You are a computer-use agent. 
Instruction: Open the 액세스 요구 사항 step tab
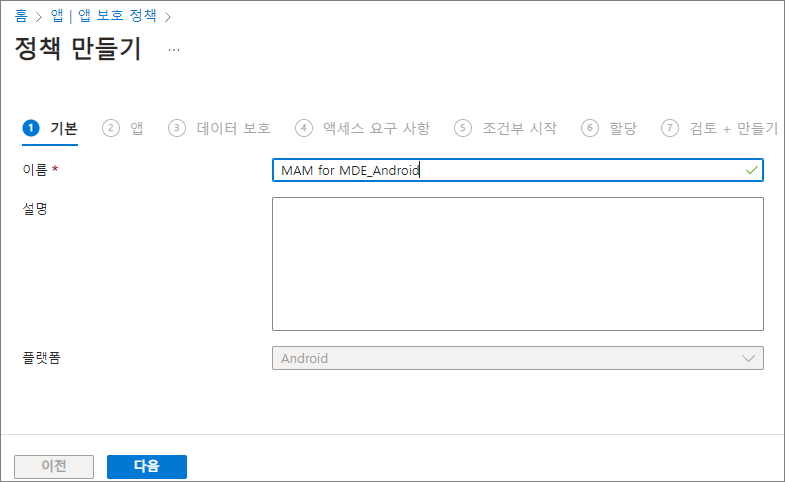[x=362, y=129]
